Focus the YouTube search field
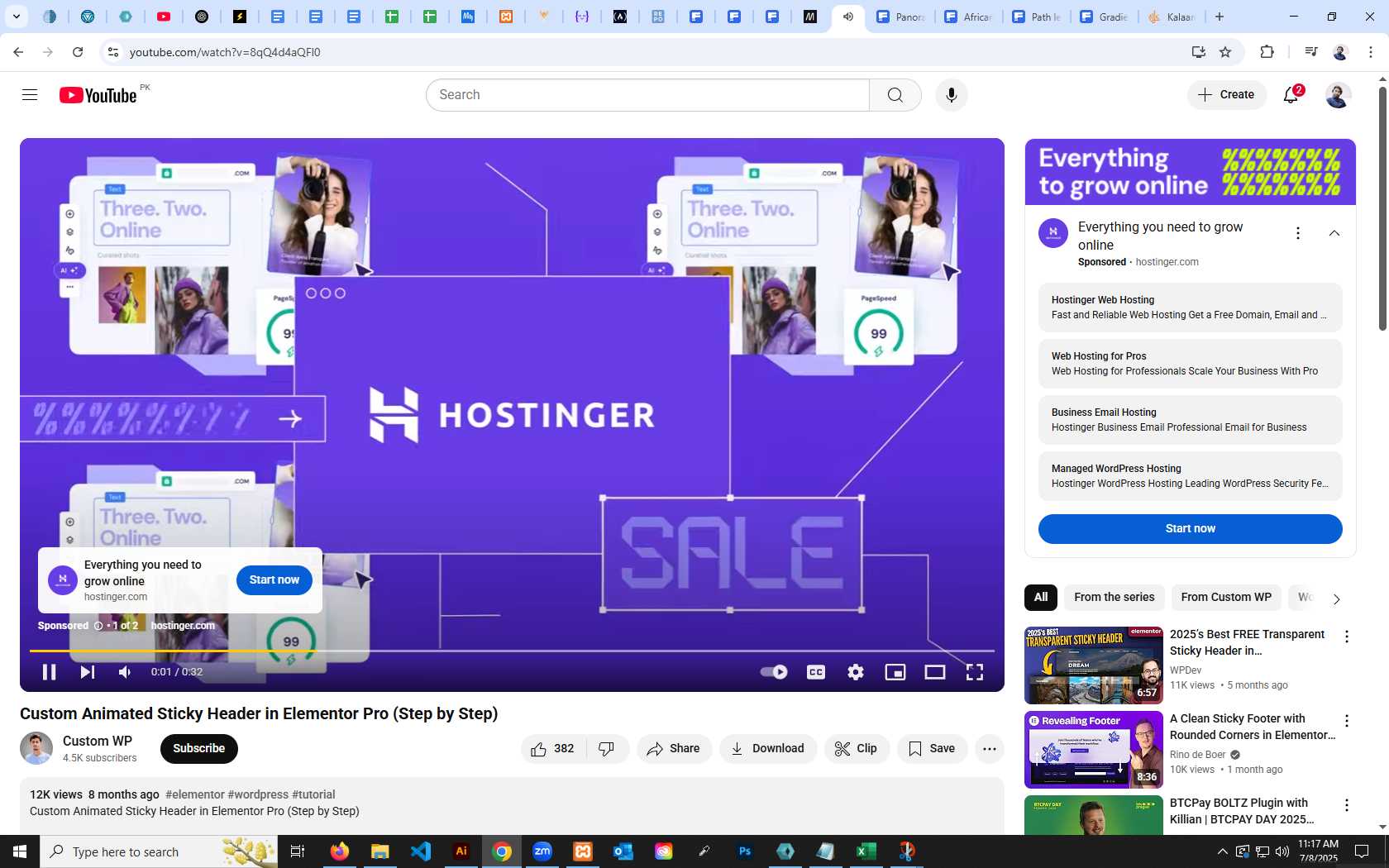 tap(648, 95)
